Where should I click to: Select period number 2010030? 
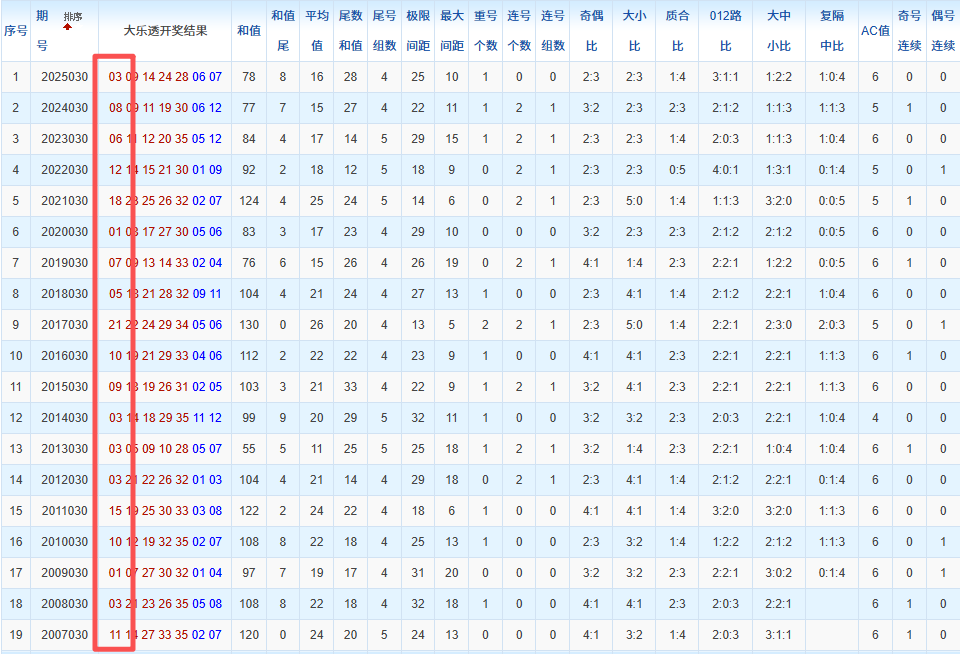pyautogui.click(x=64, y=542)
